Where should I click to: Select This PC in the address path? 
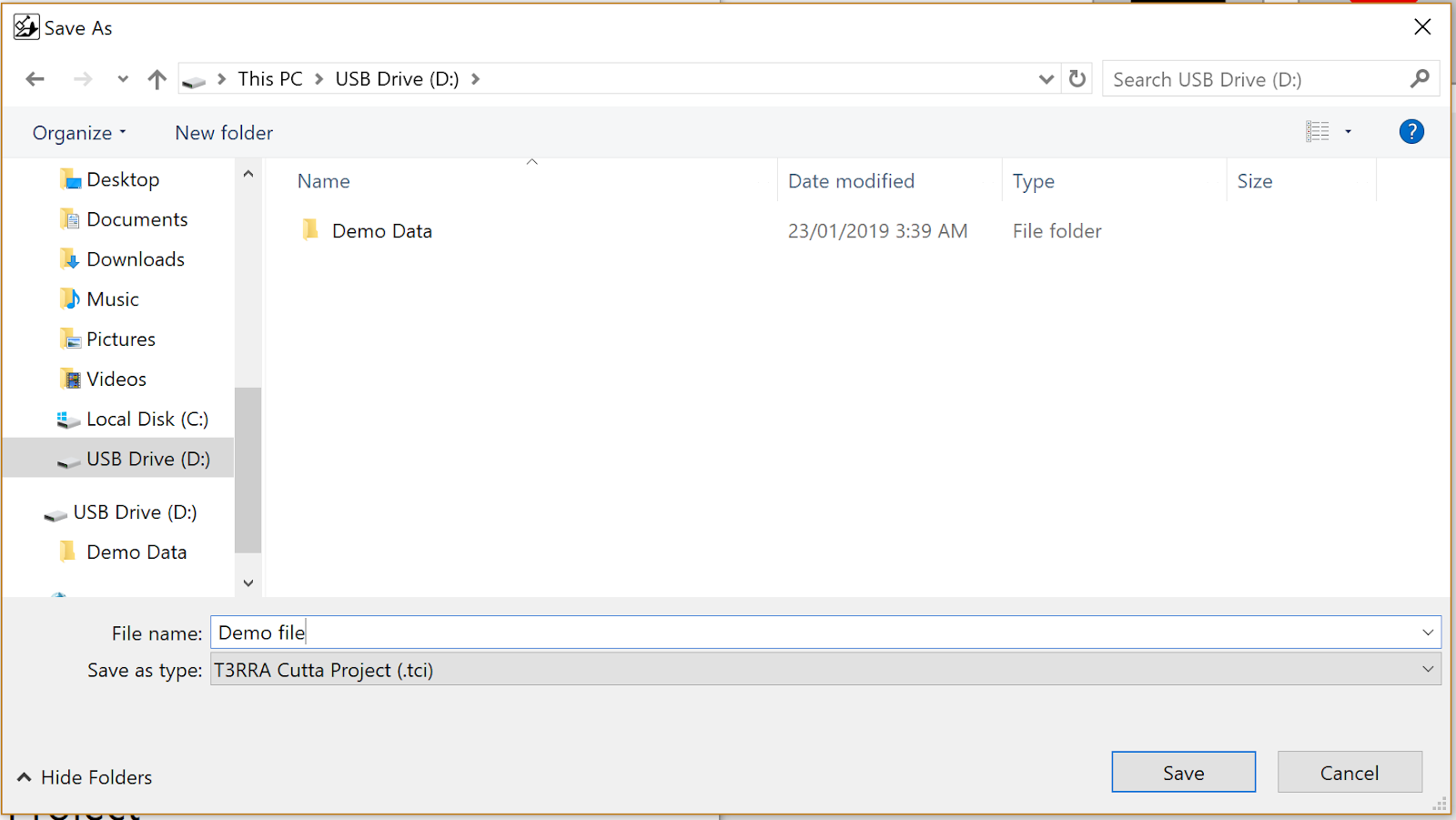point(270,79)
